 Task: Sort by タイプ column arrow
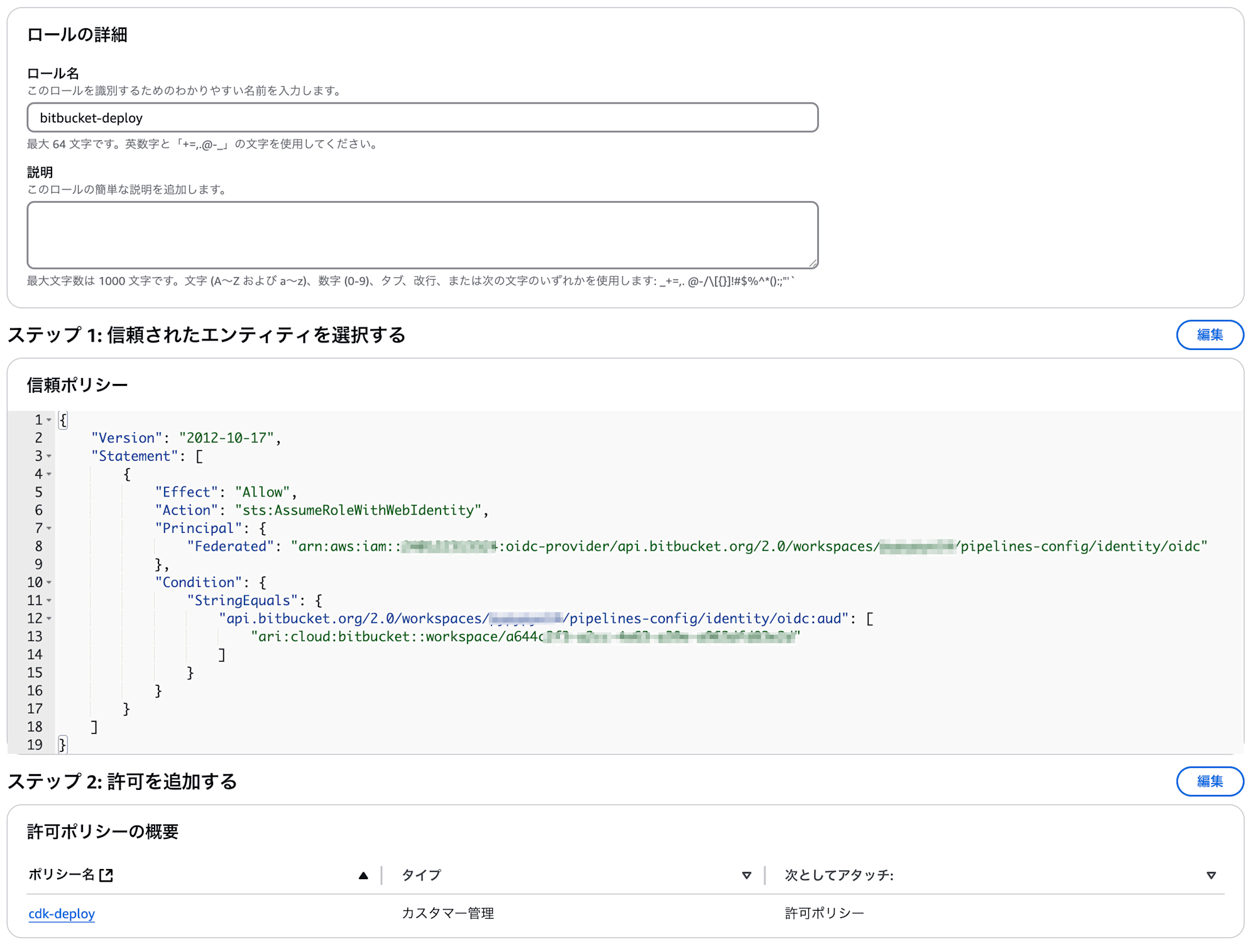[x=747, y=875]
